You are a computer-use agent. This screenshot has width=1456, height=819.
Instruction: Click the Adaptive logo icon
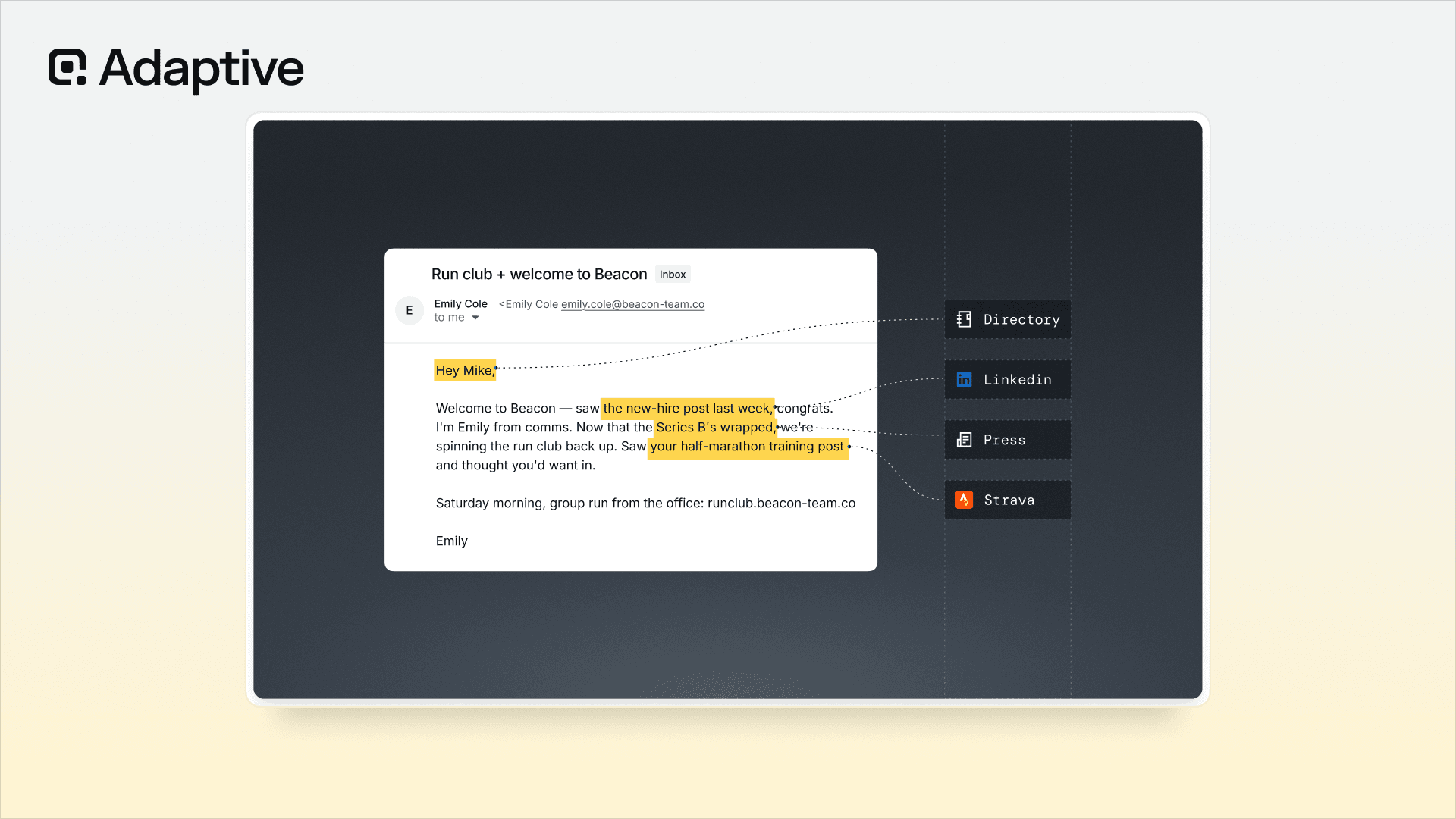67,67
